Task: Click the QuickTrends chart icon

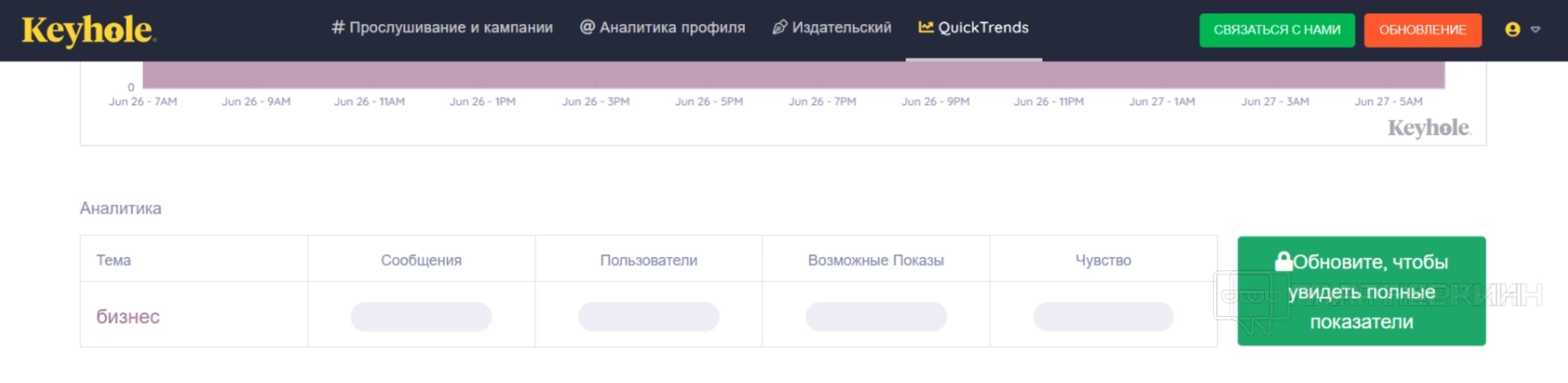Action: coord(925,27)
